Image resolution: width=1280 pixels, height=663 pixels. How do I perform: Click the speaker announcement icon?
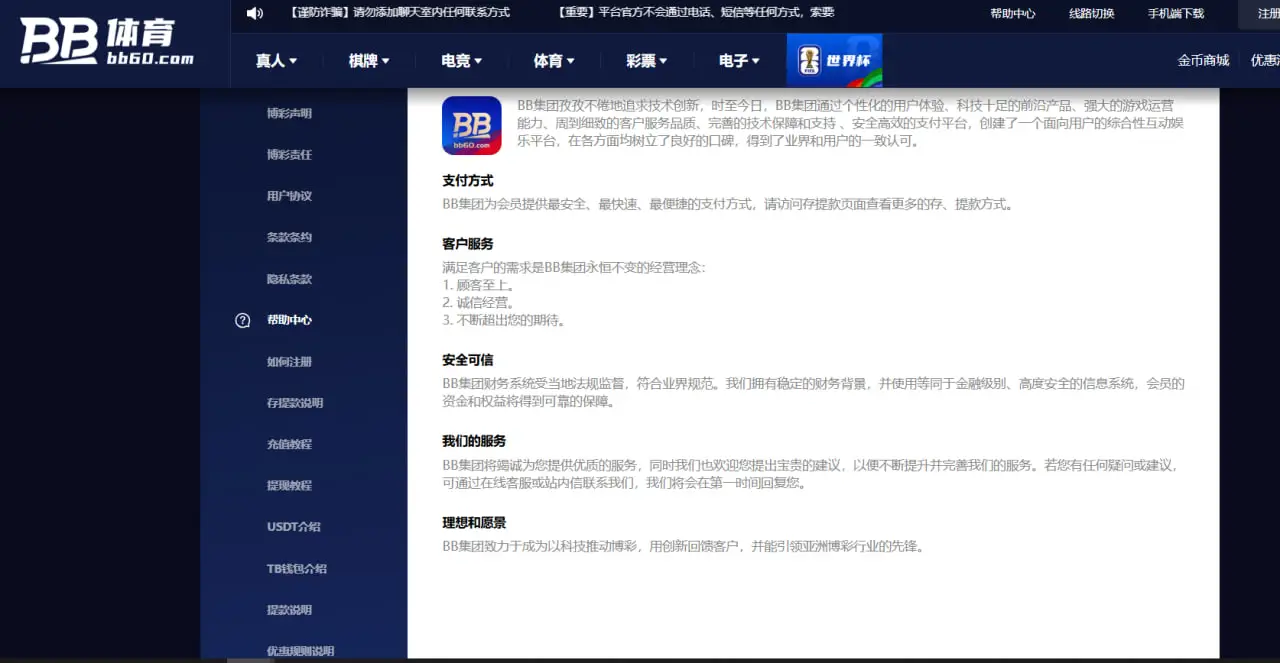pos(255,13)
